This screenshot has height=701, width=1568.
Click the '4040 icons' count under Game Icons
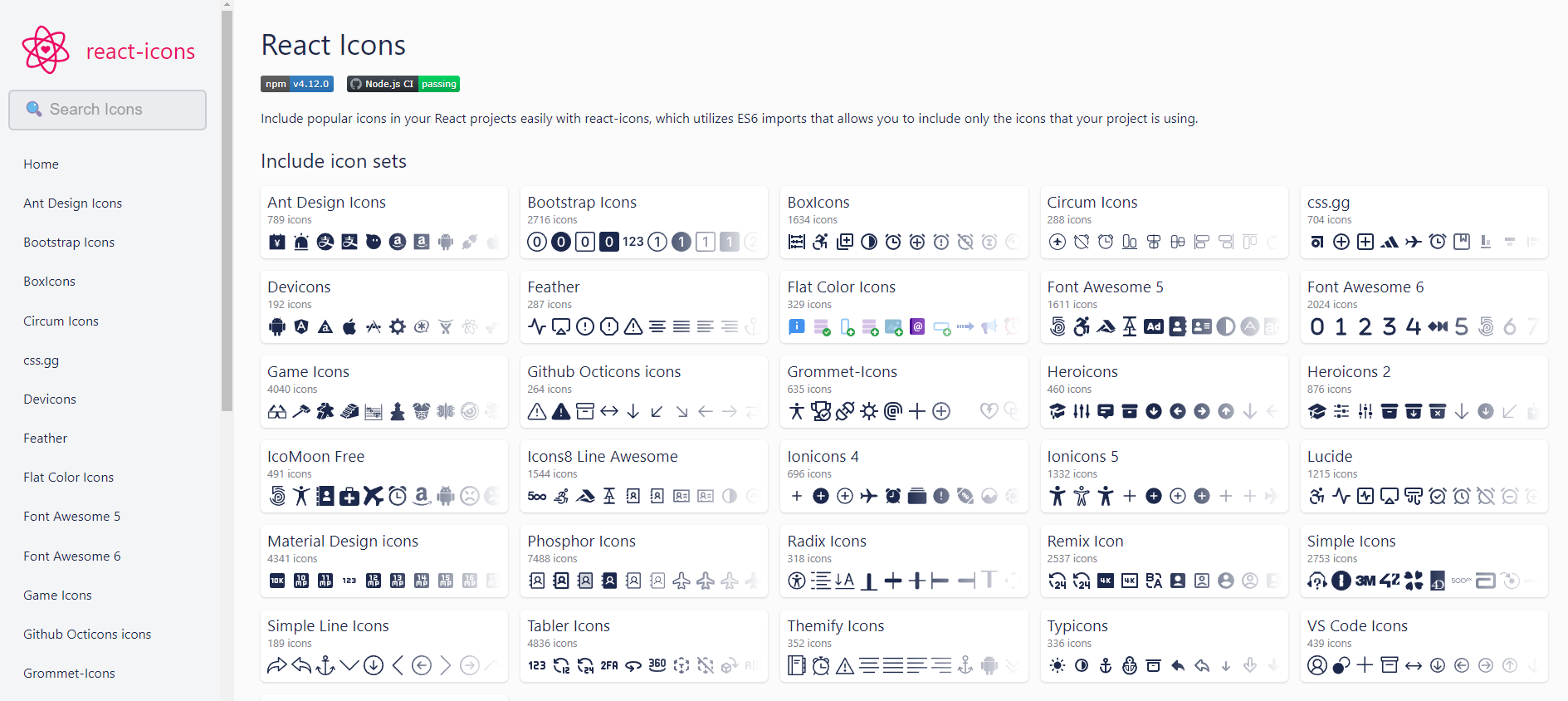click(x=292, y=390)
